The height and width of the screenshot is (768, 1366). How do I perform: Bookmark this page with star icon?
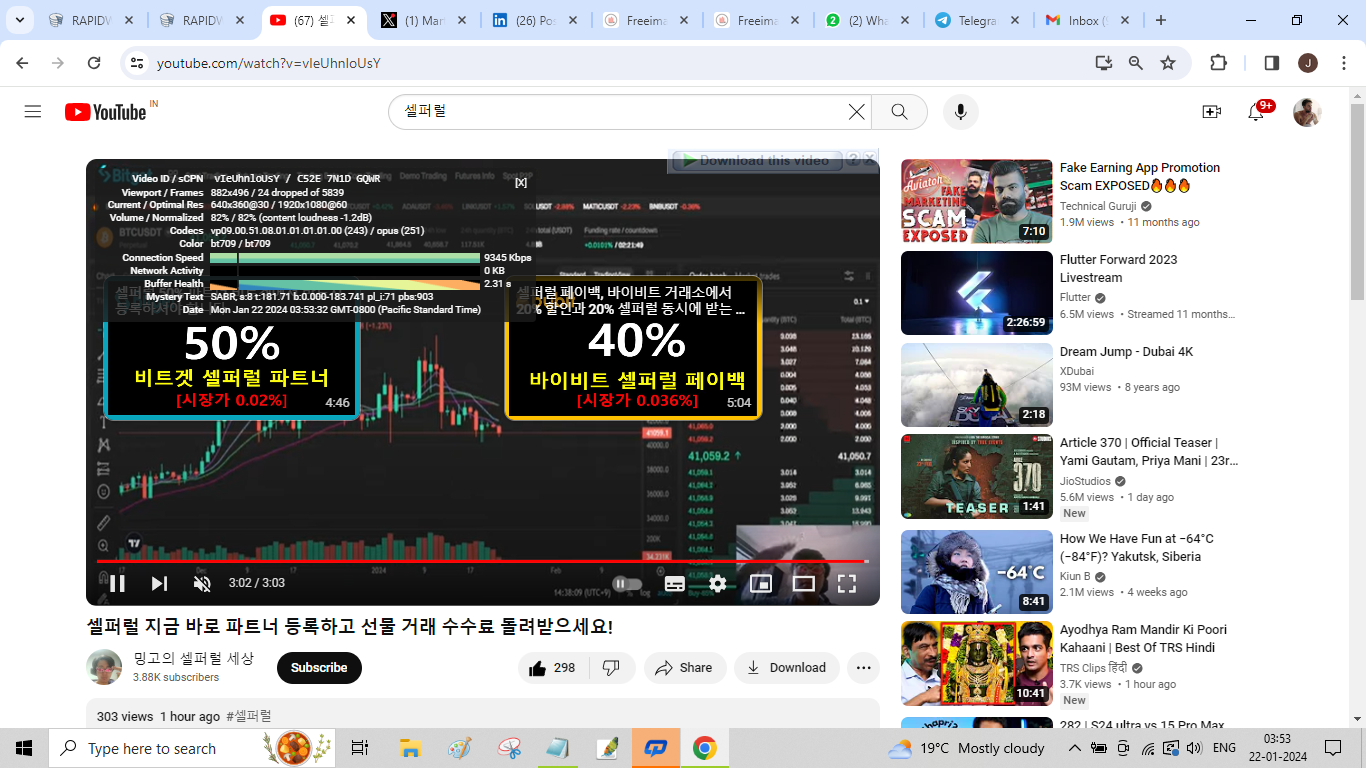pyautogui.click(x=1168, y=63)
